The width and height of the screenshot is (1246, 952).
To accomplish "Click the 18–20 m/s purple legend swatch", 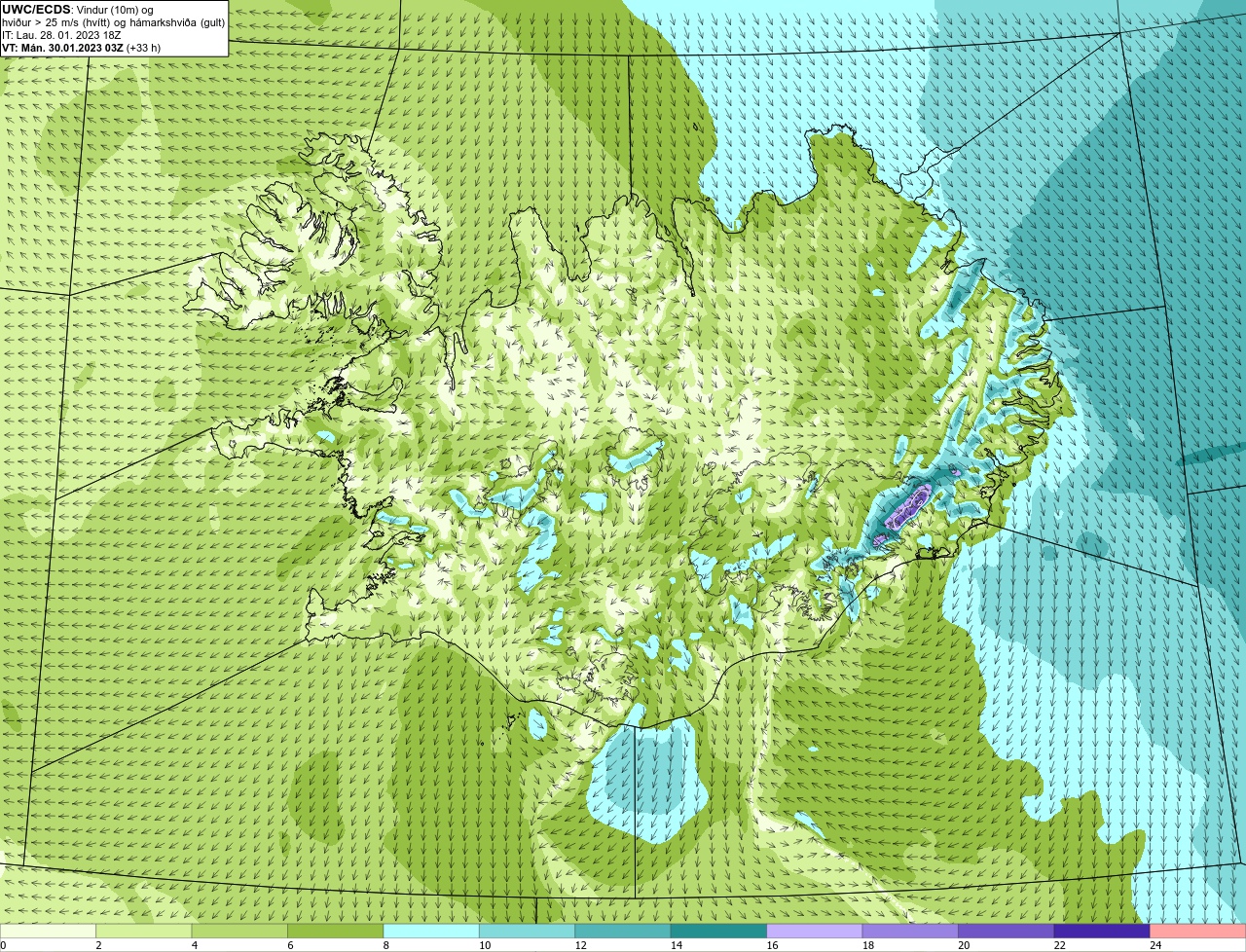I will click(910, 931).
